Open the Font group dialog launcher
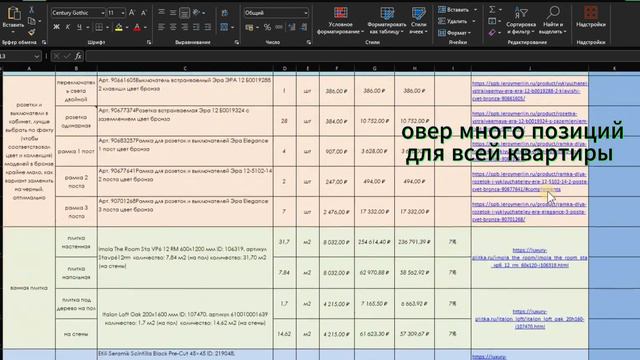640x360 pixels. tap(149, 42)
